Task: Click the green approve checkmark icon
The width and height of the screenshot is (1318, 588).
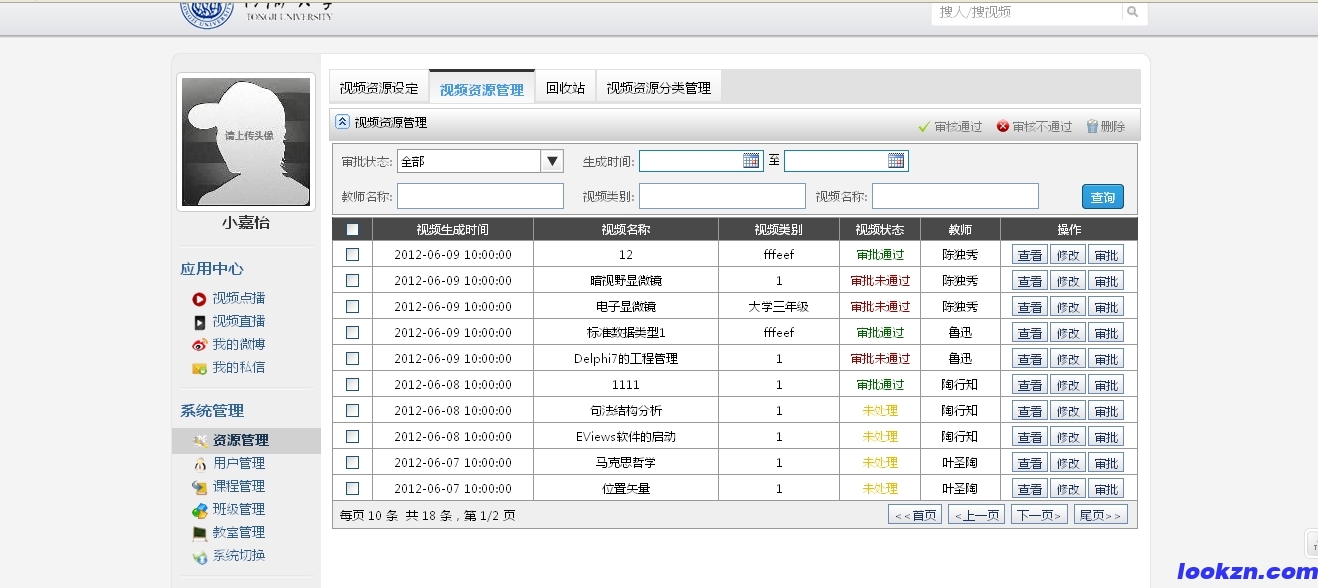Action: point(924,127)
